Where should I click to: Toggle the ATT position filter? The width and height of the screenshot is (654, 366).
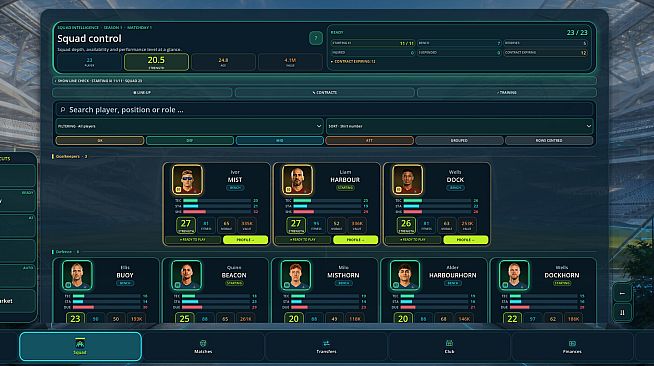pos(369,140)
